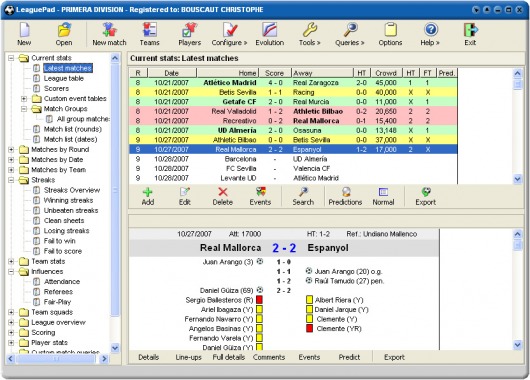
Task: Switch to the Details tab
Action: 148,357
